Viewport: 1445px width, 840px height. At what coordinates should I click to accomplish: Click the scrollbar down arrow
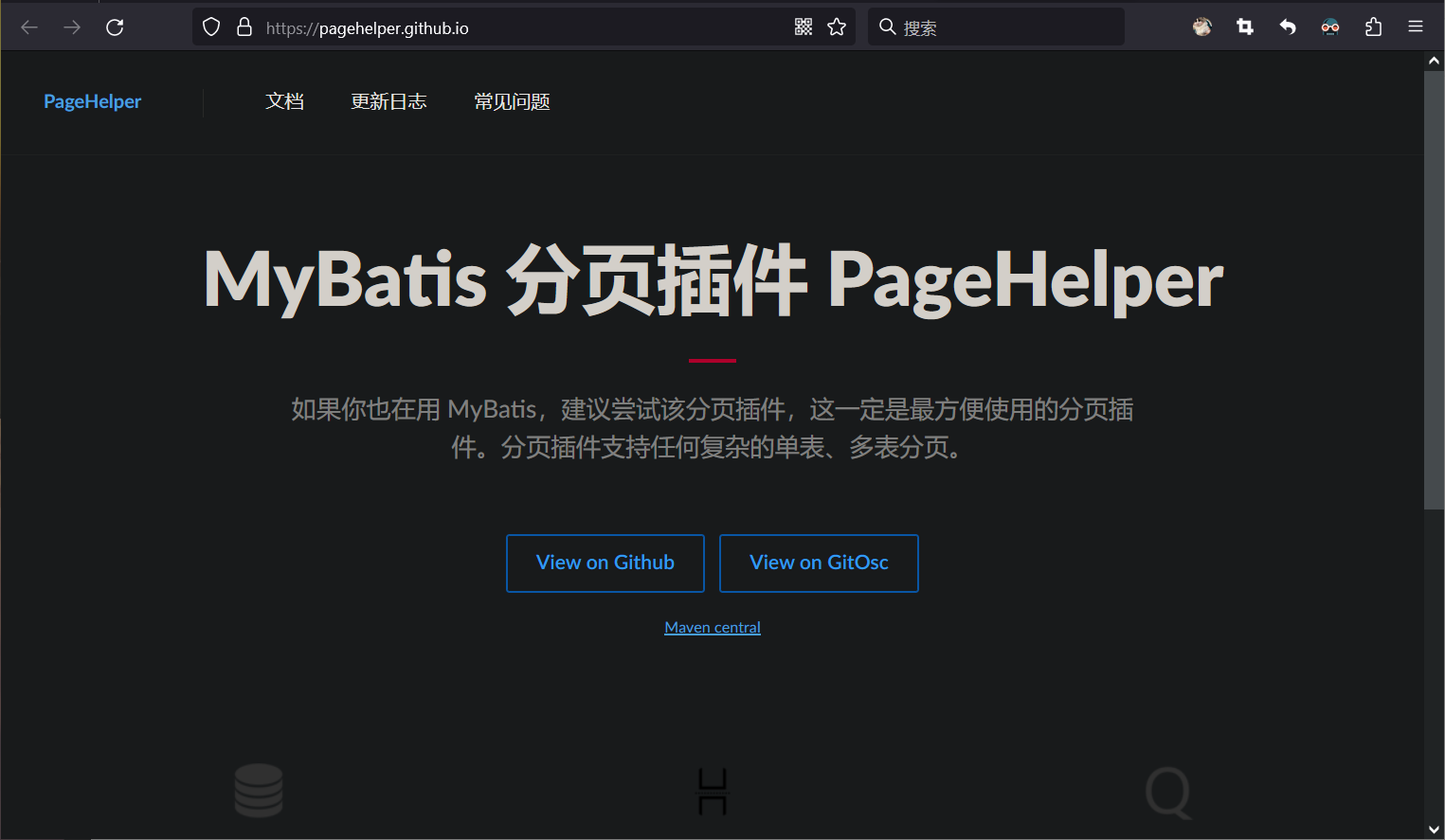click(x=1434, y=830)
